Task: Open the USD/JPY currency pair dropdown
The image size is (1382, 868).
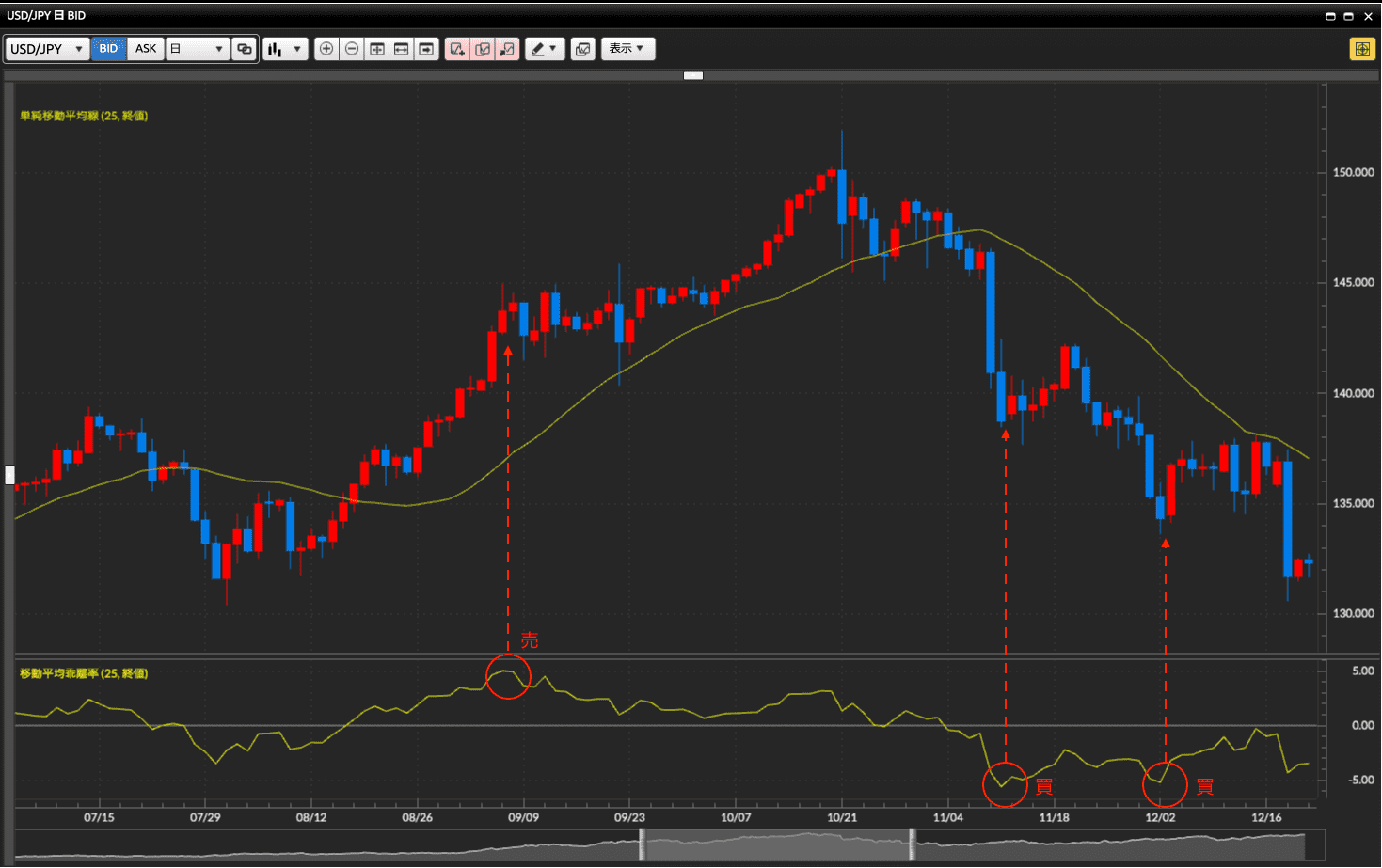Action: (x=47, y=49)
